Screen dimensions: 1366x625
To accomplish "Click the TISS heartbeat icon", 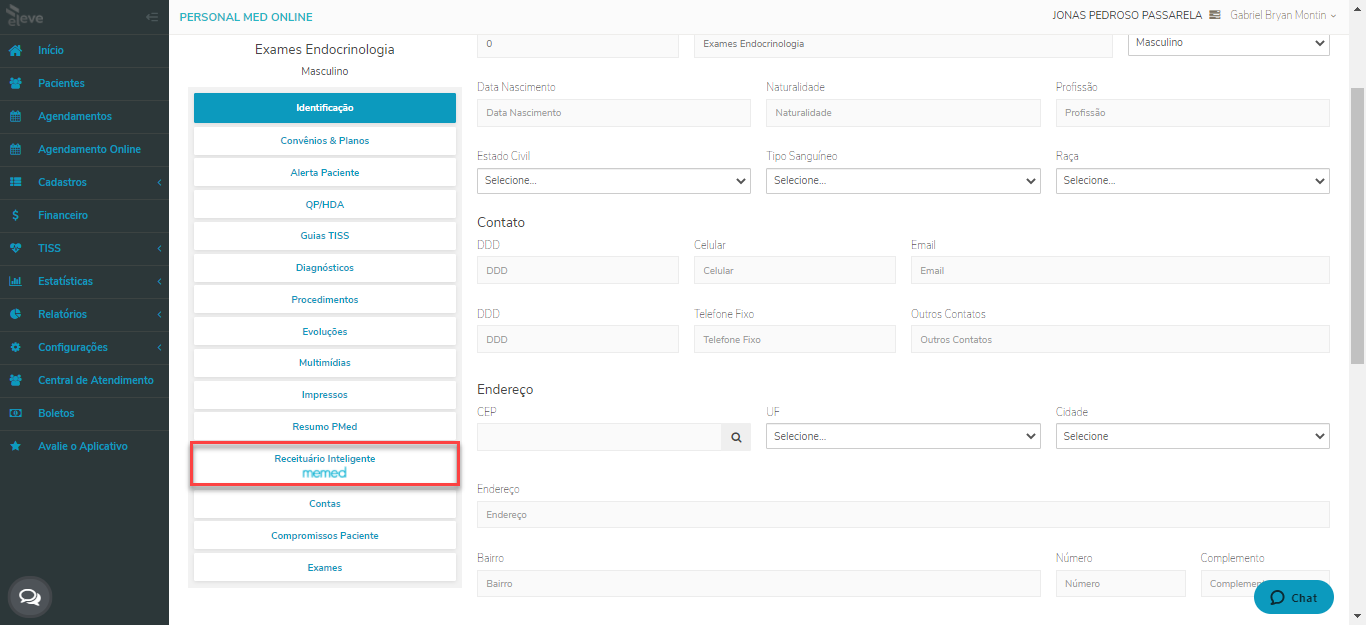I will pyautogui.click(x=15, y=248).
